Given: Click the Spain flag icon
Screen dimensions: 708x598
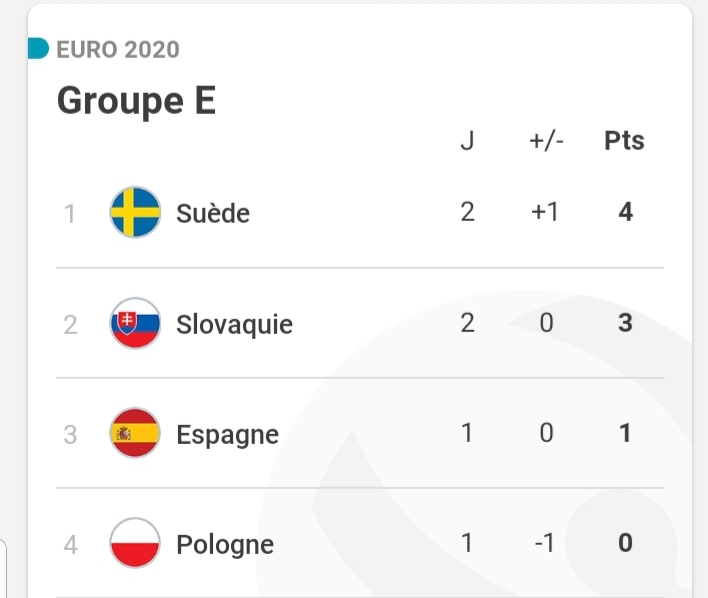Looking at the screenshot, I should tap(135, 434).
